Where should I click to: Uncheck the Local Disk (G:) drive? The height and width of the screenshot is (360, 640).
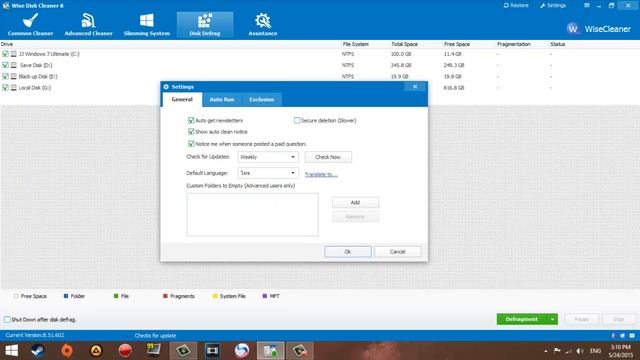[5, 87]
